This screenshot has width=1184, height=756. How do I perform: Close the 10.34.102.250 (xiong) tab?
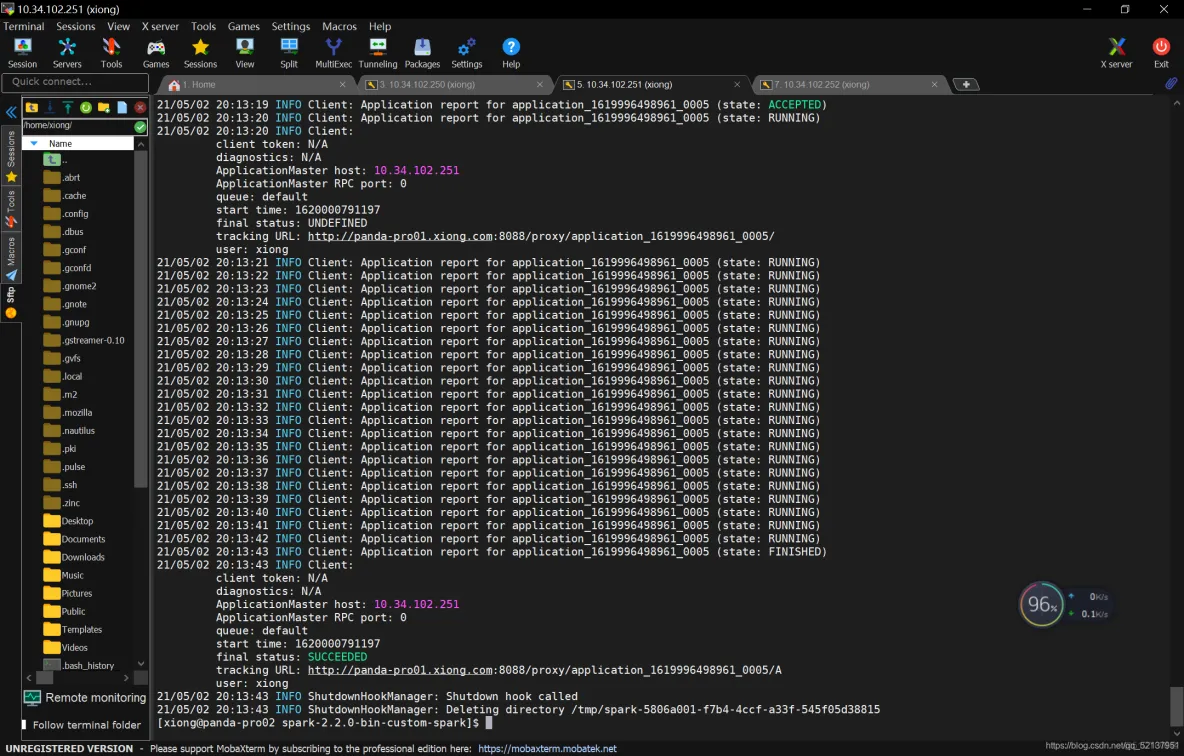click(539, 85)
